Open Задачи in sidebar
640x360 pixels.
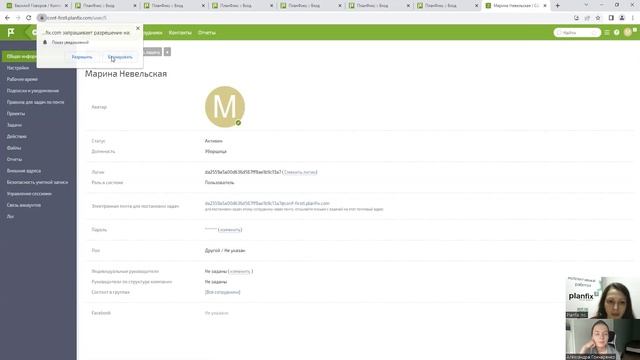point(14,125)
